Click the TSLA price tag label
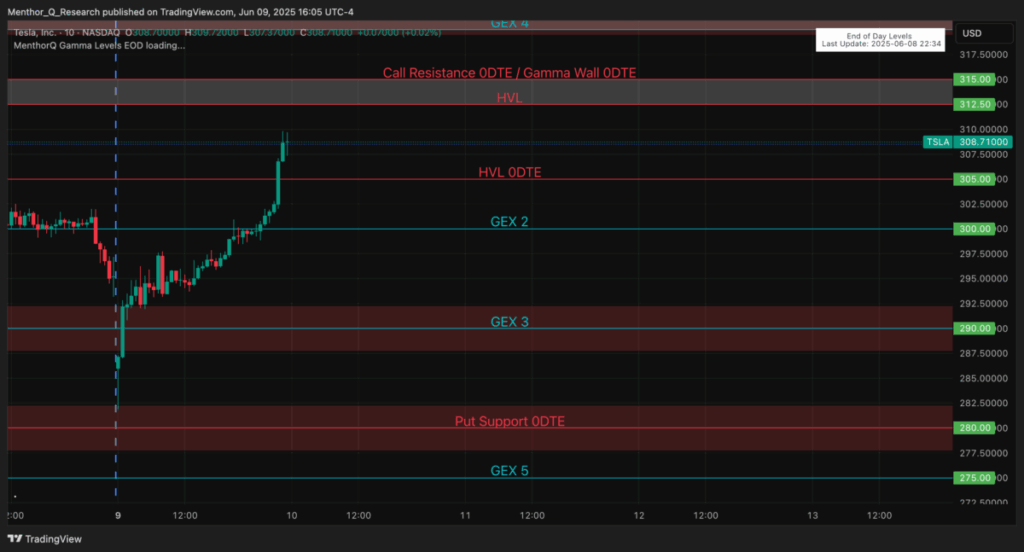 click(938, 142)
